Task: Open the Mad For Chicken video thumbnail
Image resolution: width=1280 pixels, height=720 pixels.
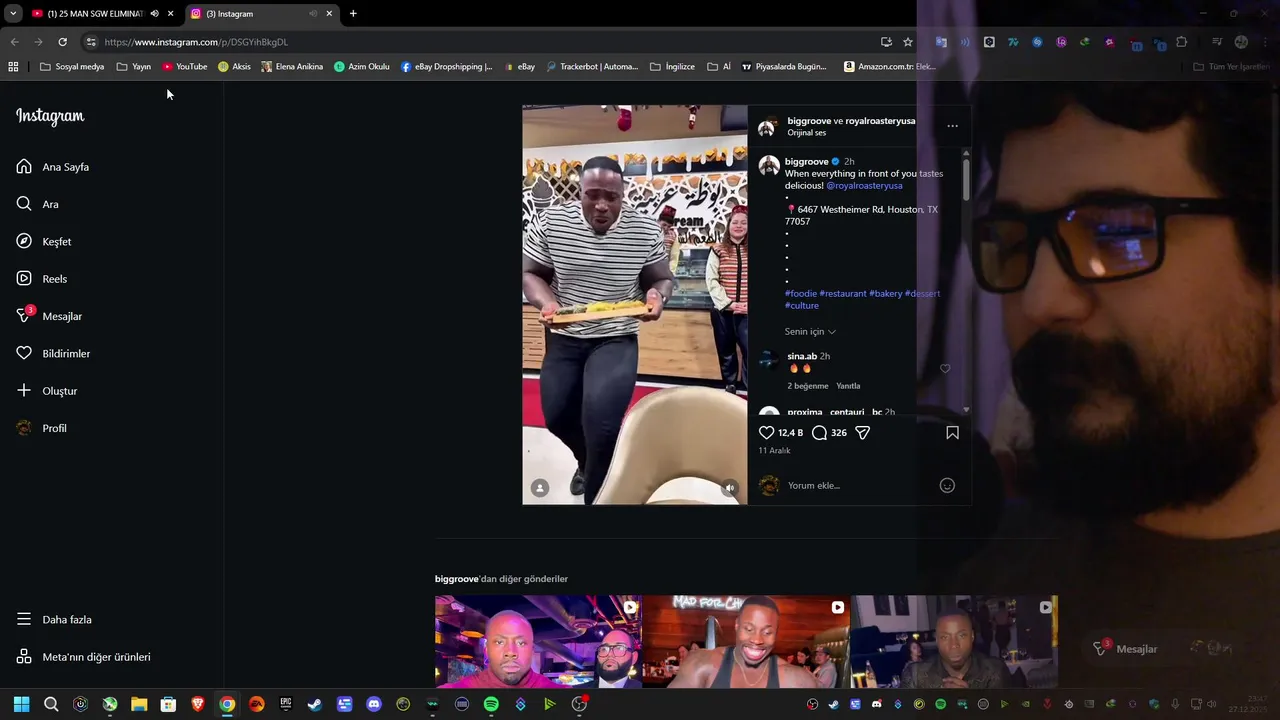Action: point(746,641)
